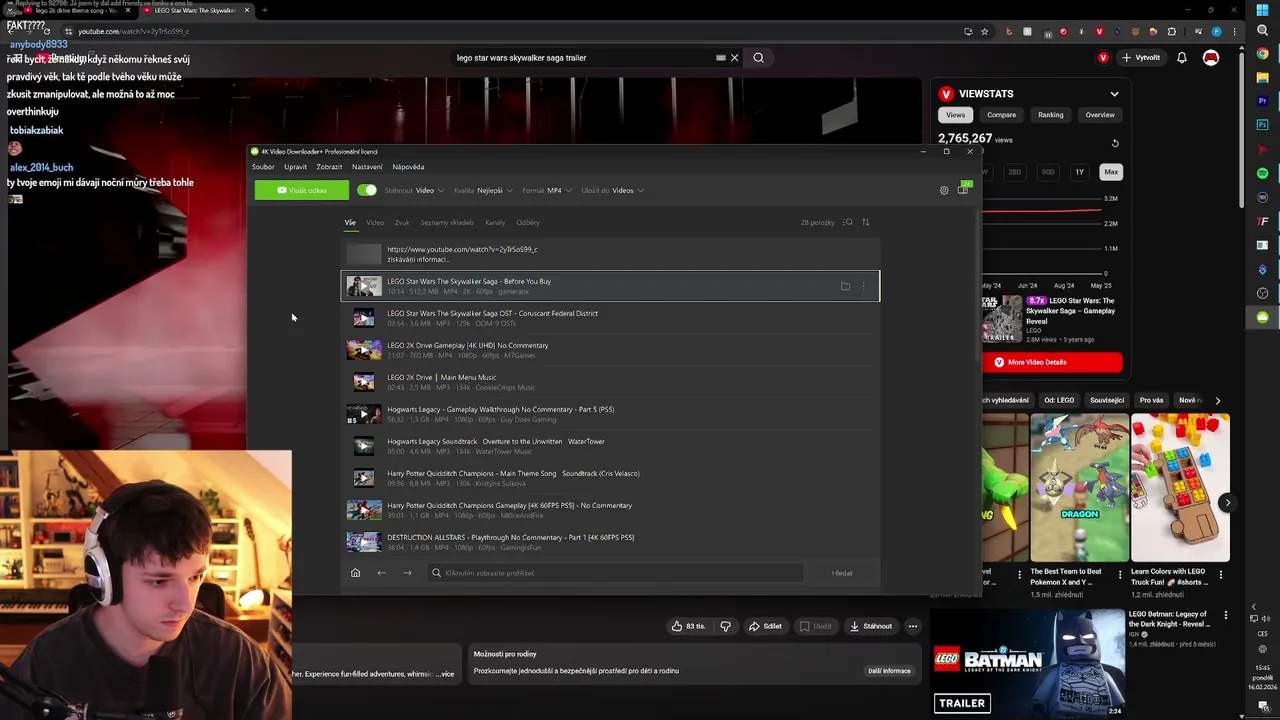
Task: Click the in-app browser forward arrow
Action: coord(407,573)
